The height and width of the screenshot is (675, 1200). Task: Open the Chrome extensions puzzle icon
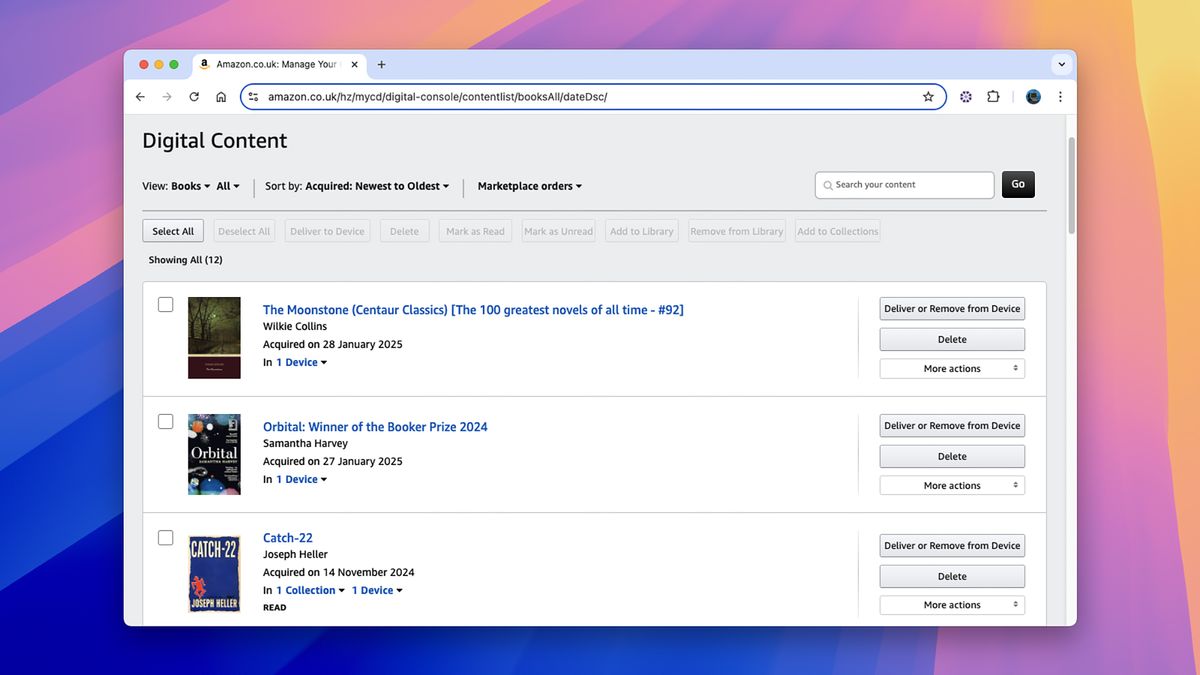(x=993, y=96)
